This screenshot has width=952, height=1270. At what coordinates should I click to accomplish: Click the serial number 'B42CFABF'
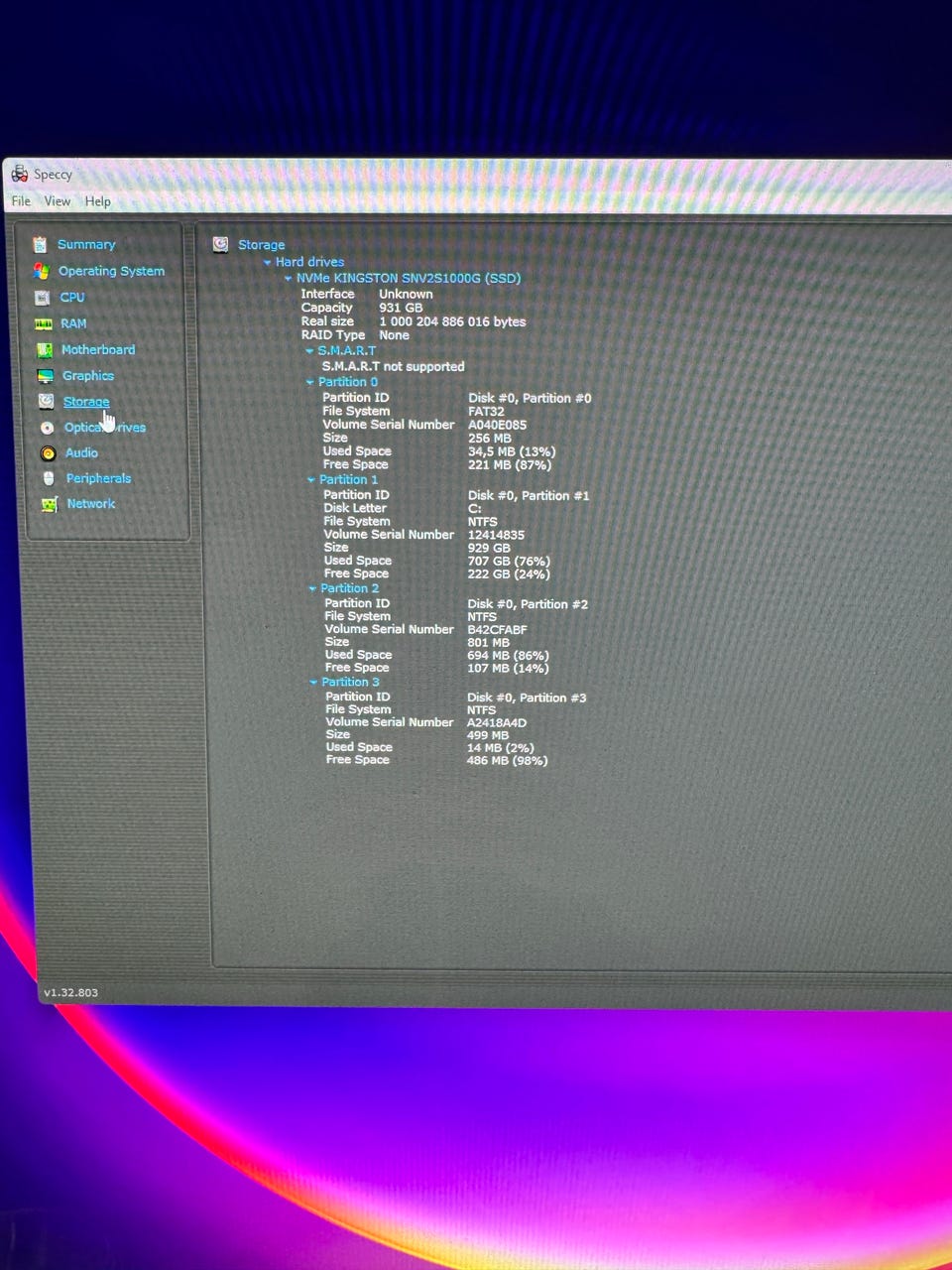(x=497, y=630)
